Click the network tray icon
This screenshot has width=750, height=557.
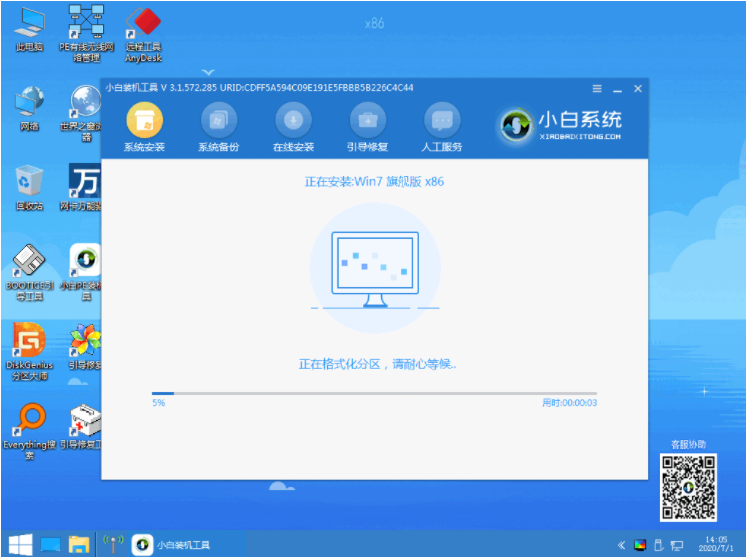(677, 545)
